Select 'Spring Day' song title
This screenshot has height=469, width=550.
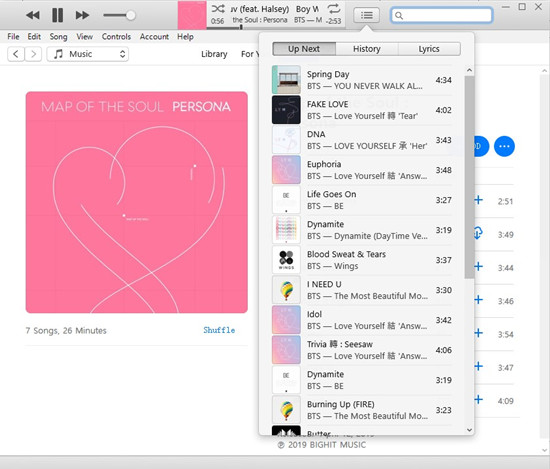tap(328, 74)
